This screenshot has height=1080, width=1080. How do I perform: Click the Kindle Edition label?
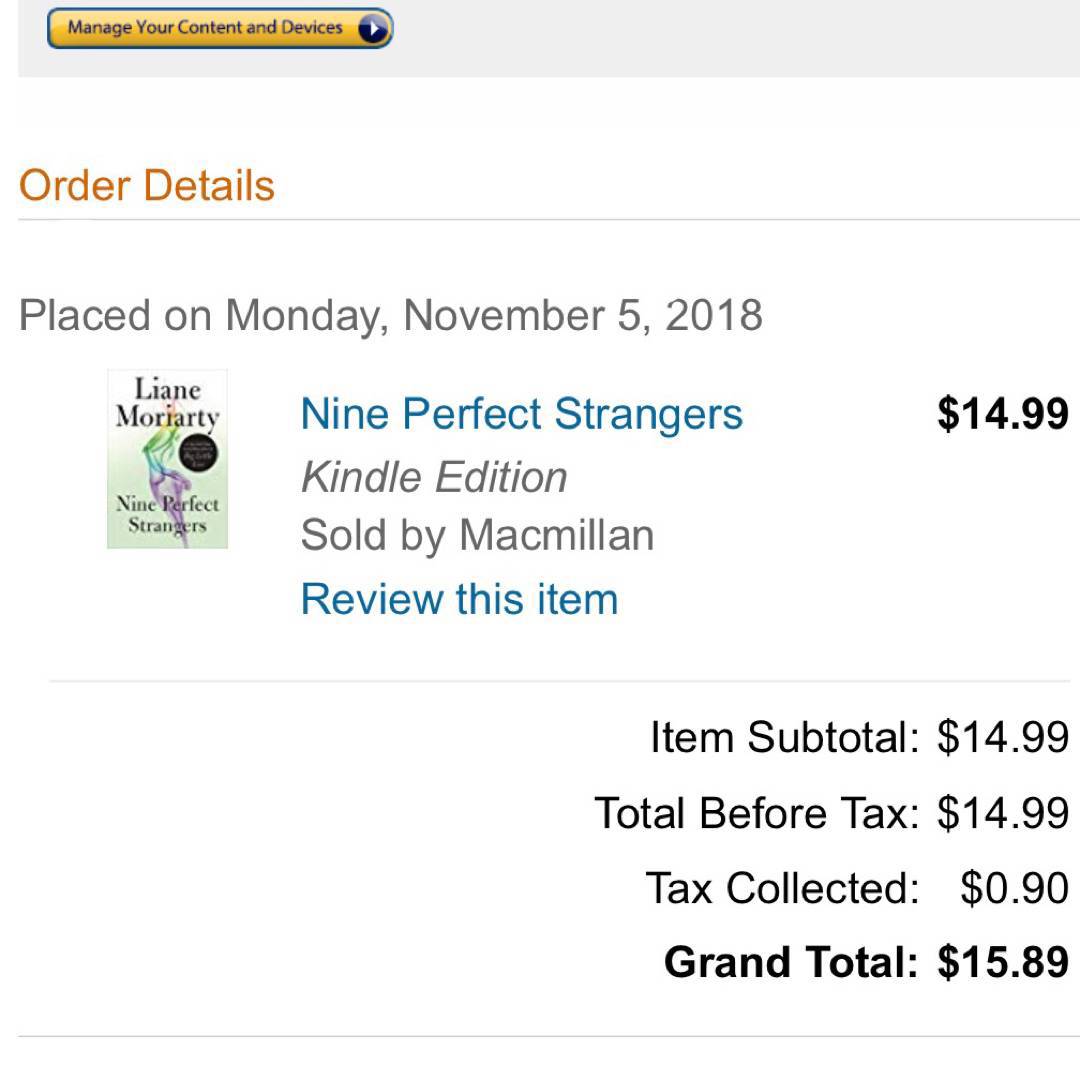[x=434, y=477]
